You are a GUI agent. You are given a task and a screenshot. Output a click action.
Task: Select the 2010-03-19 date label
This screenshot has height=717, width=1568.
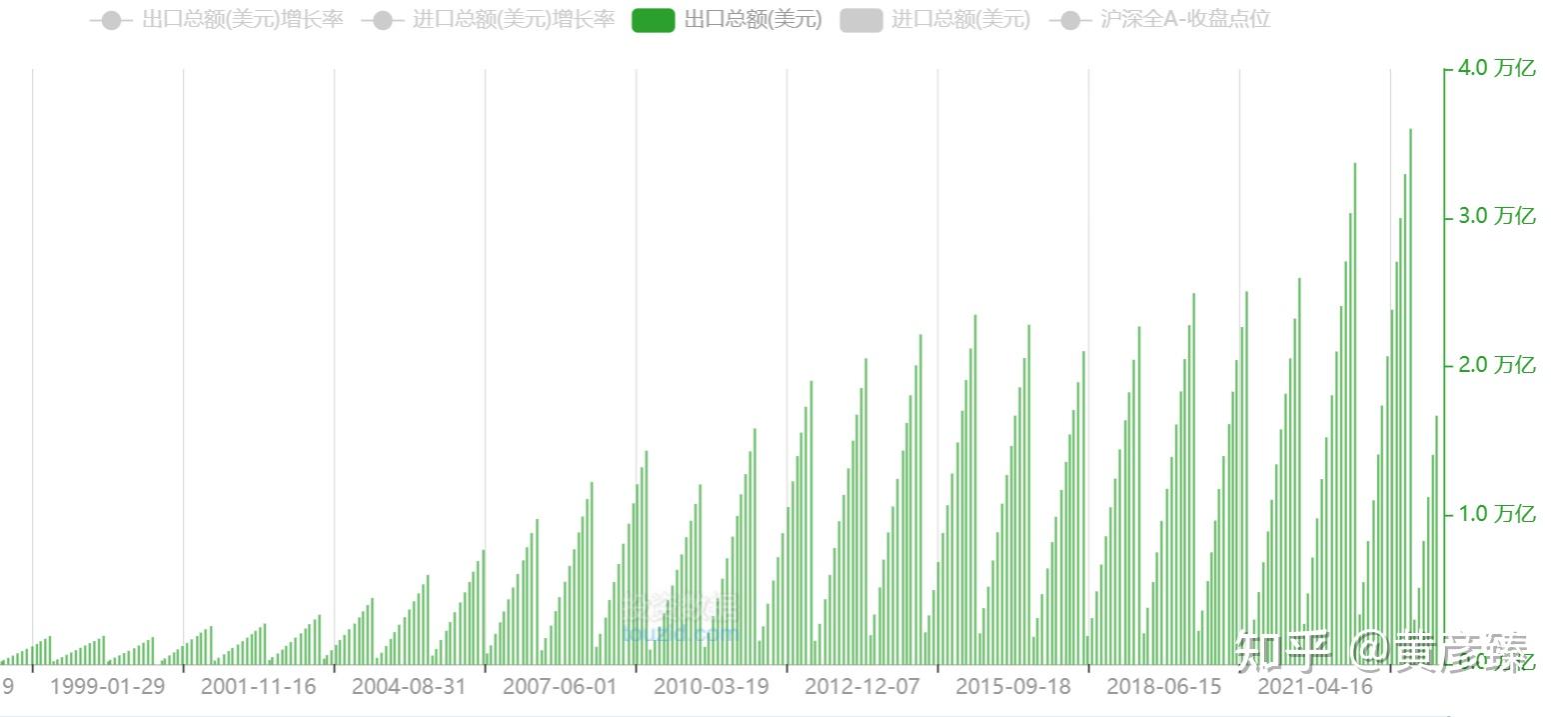[x=711, y=687]
